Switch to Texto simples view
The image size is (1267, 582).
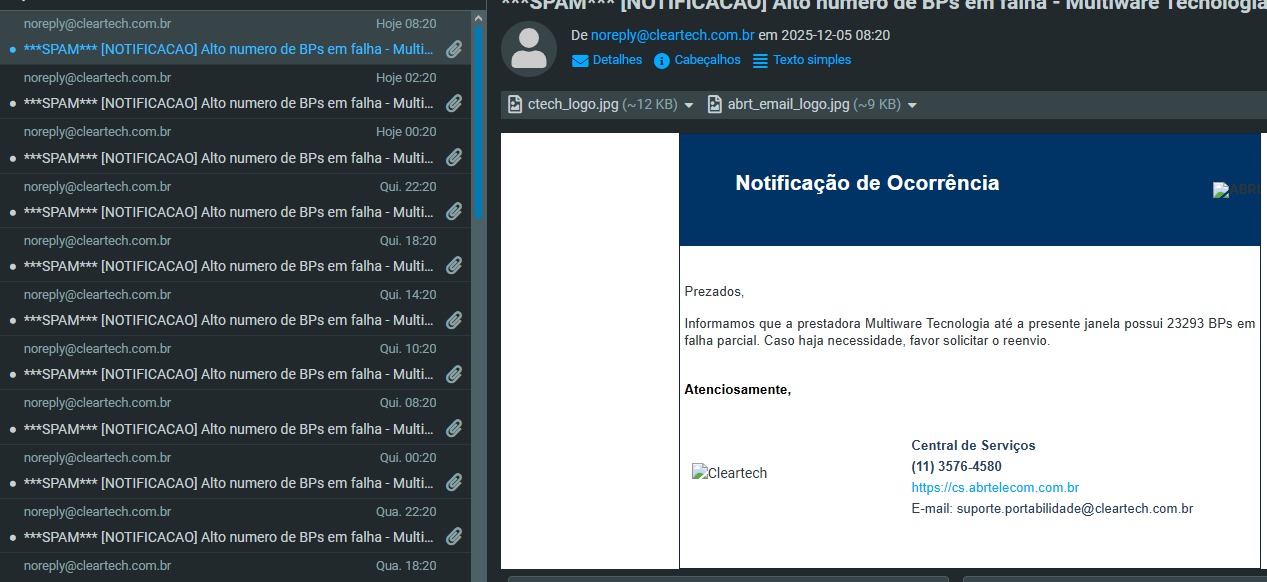[802, 60]
